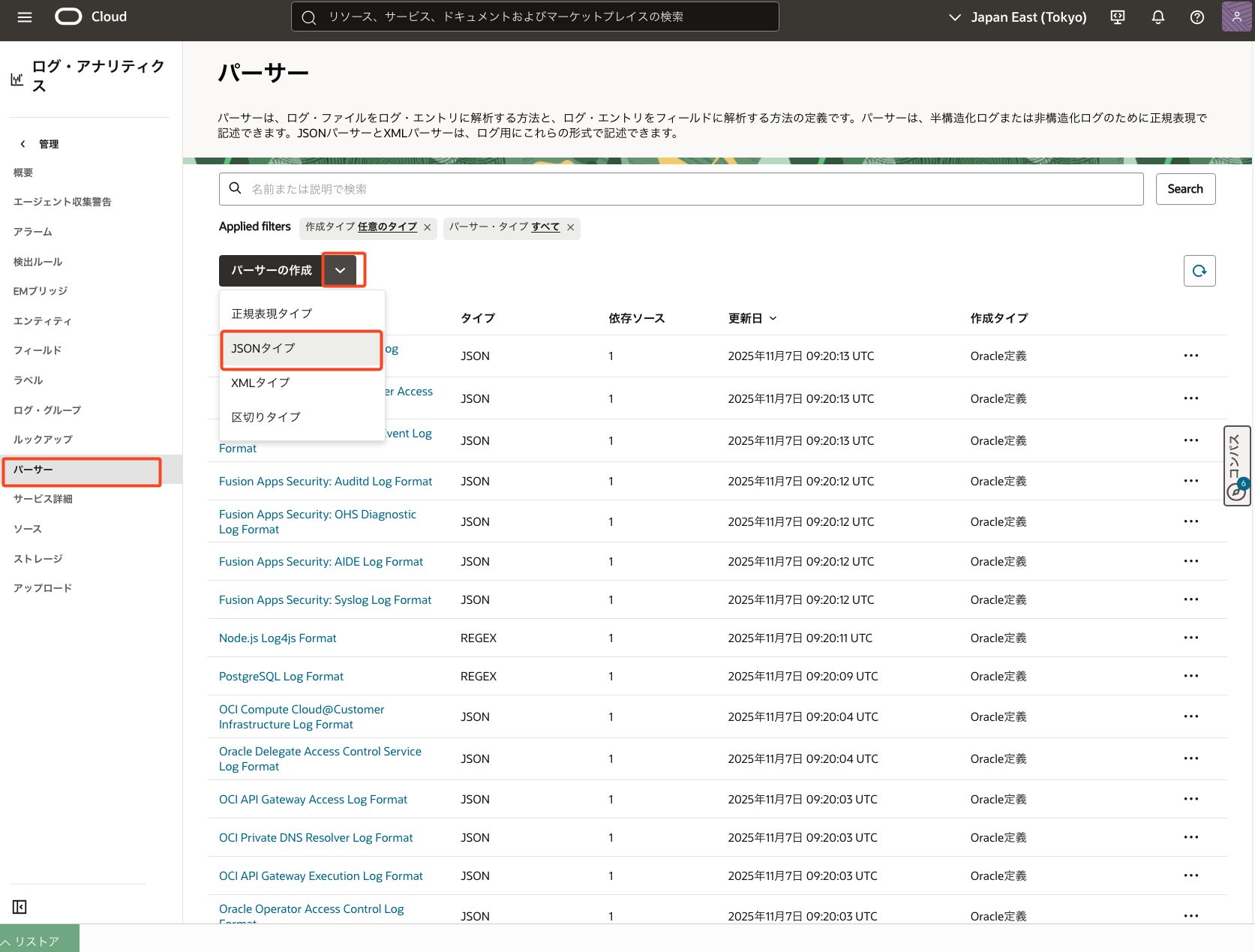1255x952 pixels.
Task: Click the Search button
Action: (x=1184, y=189)
